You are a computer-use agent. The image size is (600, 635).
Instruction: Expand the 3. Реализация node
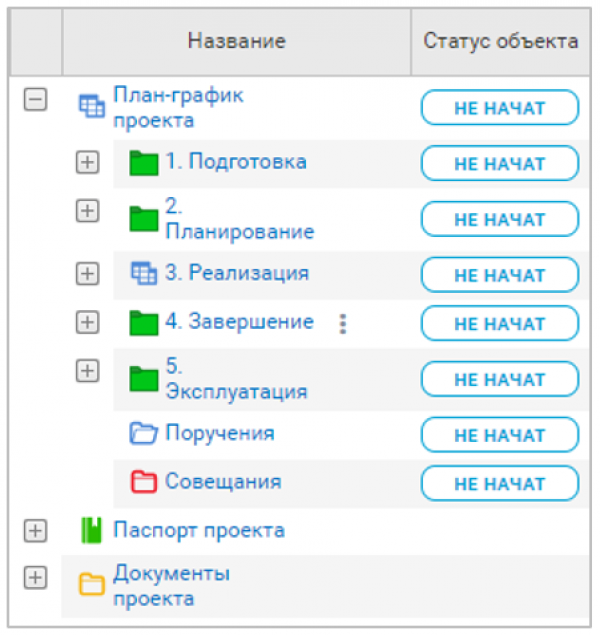(x=88, y=272)
